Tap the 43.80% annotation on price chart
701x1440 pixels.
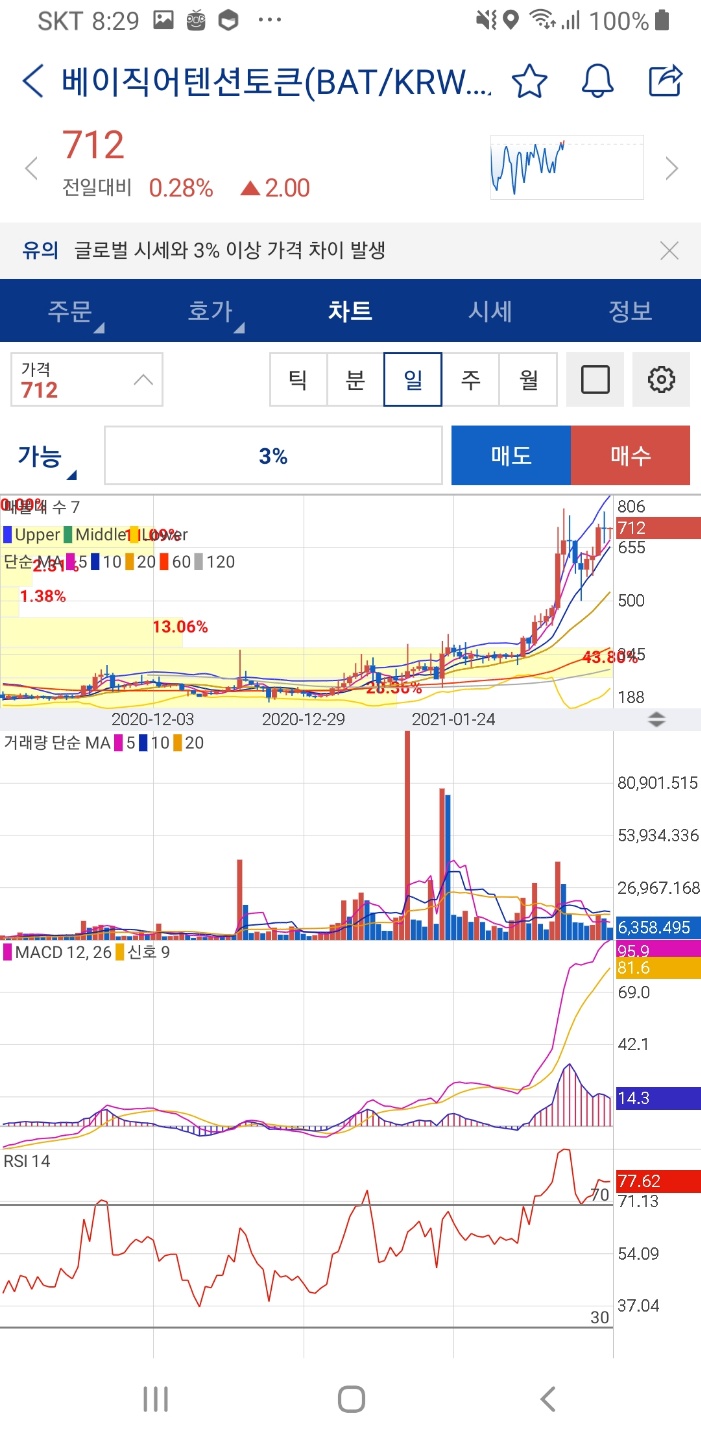point(610,657)
